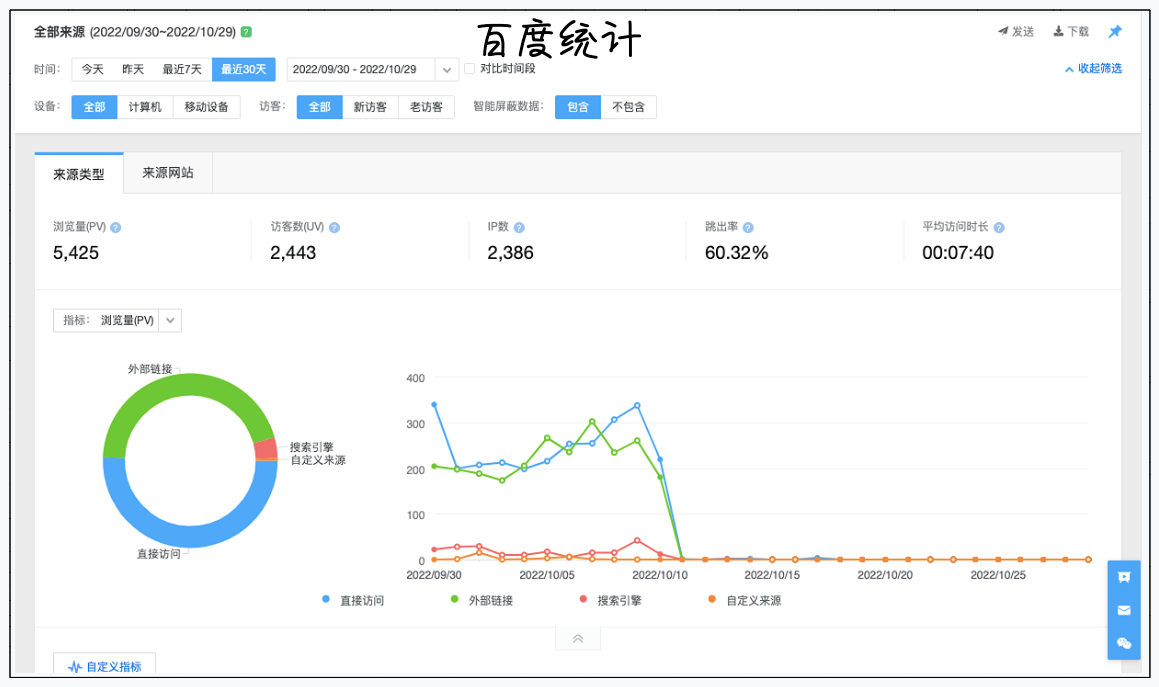The height and width of the screenshot is (687, 1159).
Task: Click the 自定义指标 button
Action: point(104,663)
